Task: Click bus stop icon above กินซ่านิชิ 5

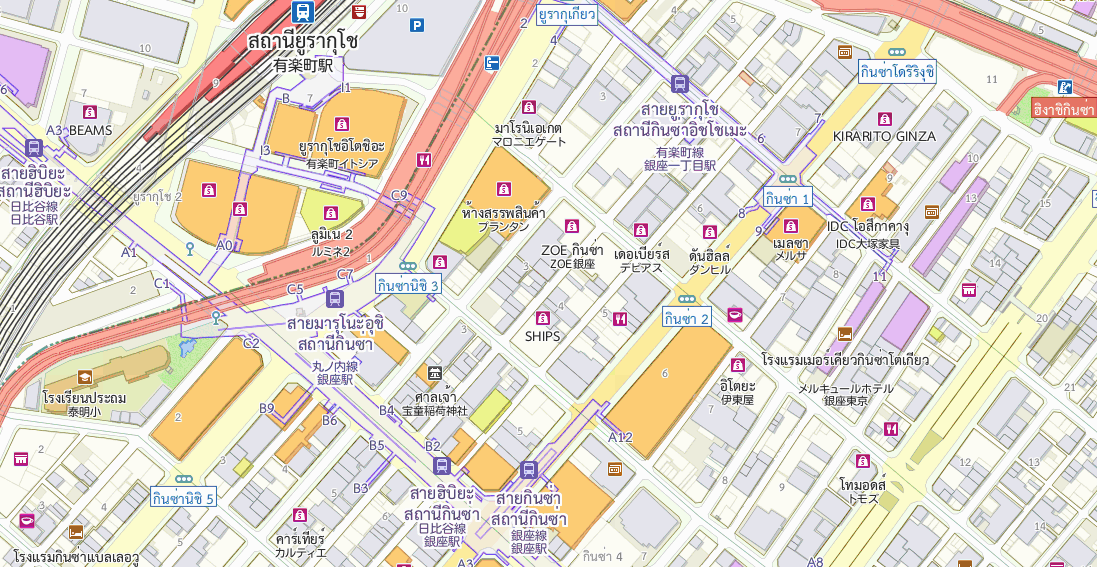Action: [x=184, y=480]
